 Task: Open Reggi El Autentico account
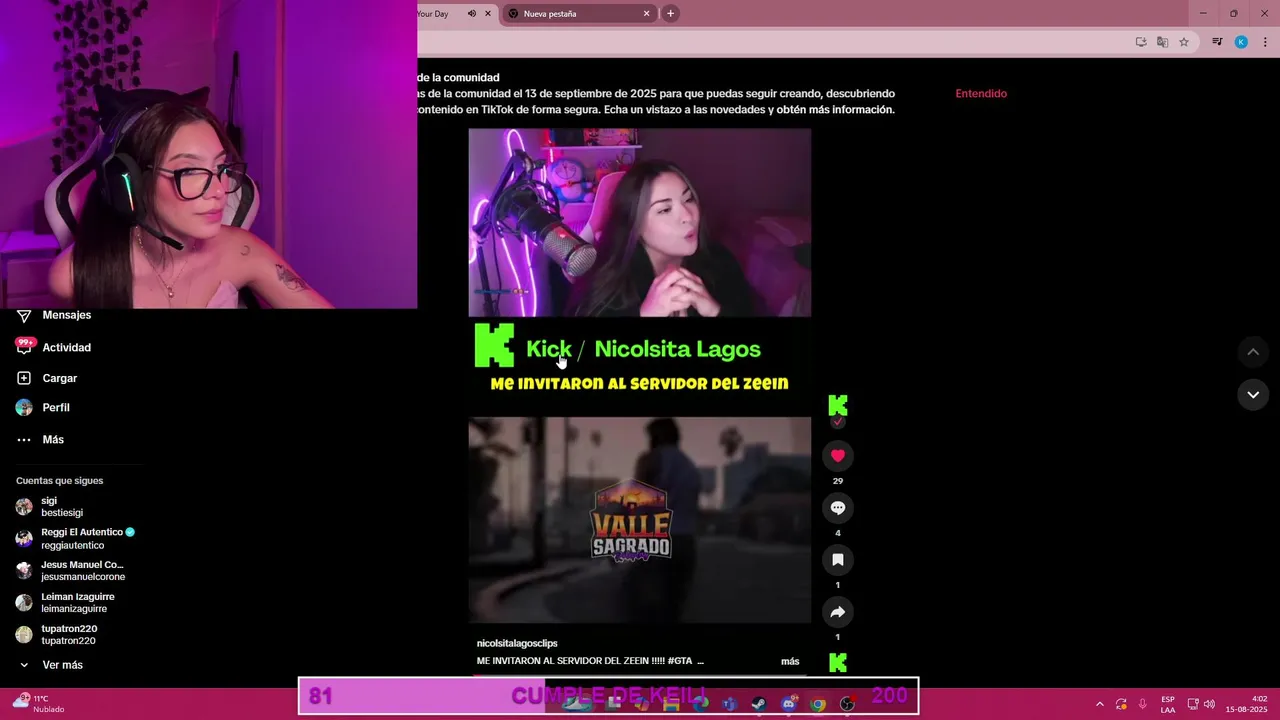tap(75, 539)
